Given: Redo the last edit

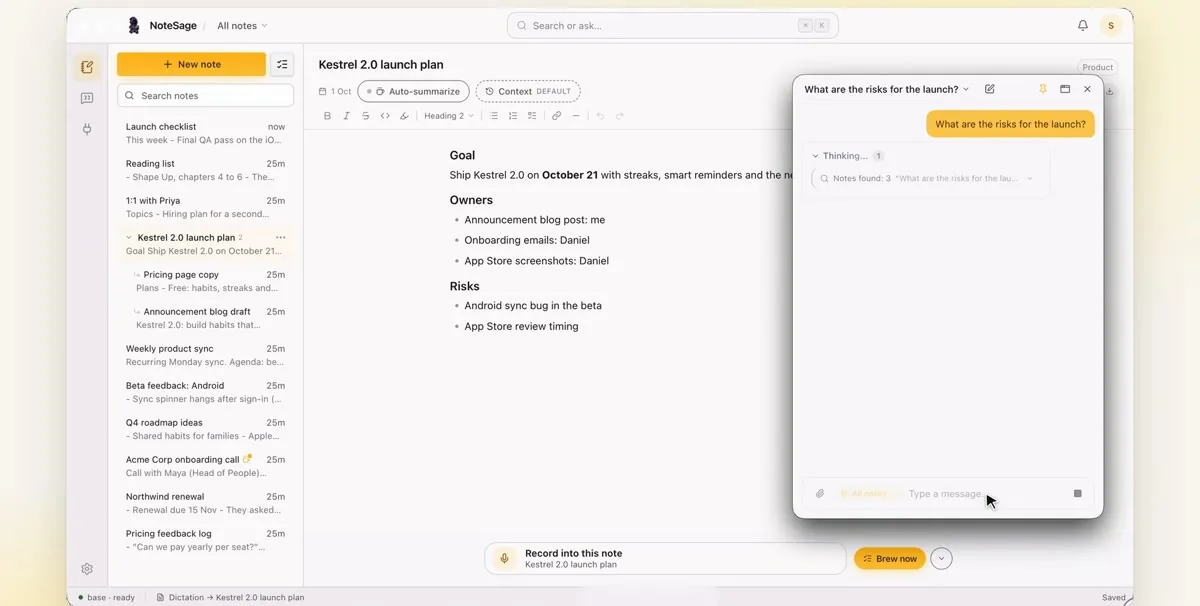Looking at the screenshot, I should 620,116.
